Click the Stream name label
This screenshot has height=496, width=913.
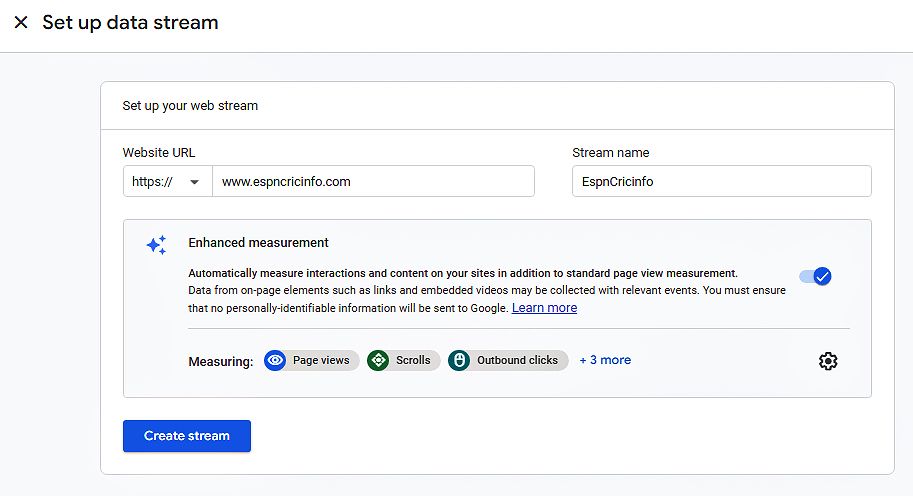(x=610, y=153)
